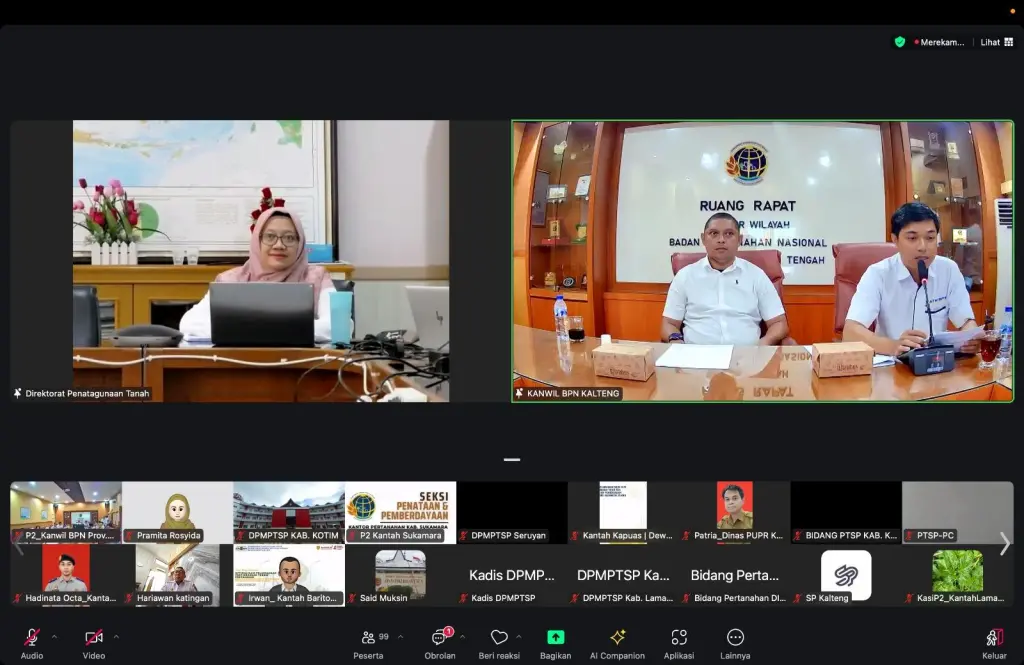
Task: Select the Pramita Rosyida participant thumbnail
Action: 177,512
